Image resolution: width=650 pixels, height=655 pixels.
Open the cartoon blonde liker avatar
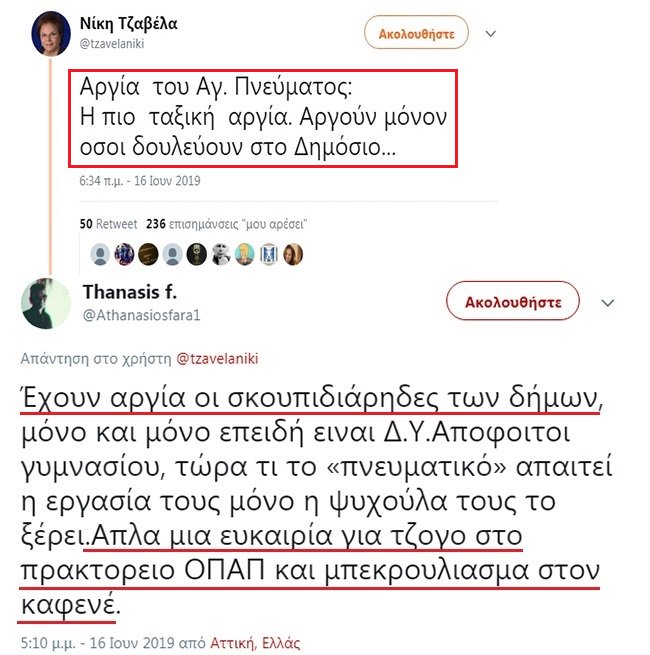point(245,254)
